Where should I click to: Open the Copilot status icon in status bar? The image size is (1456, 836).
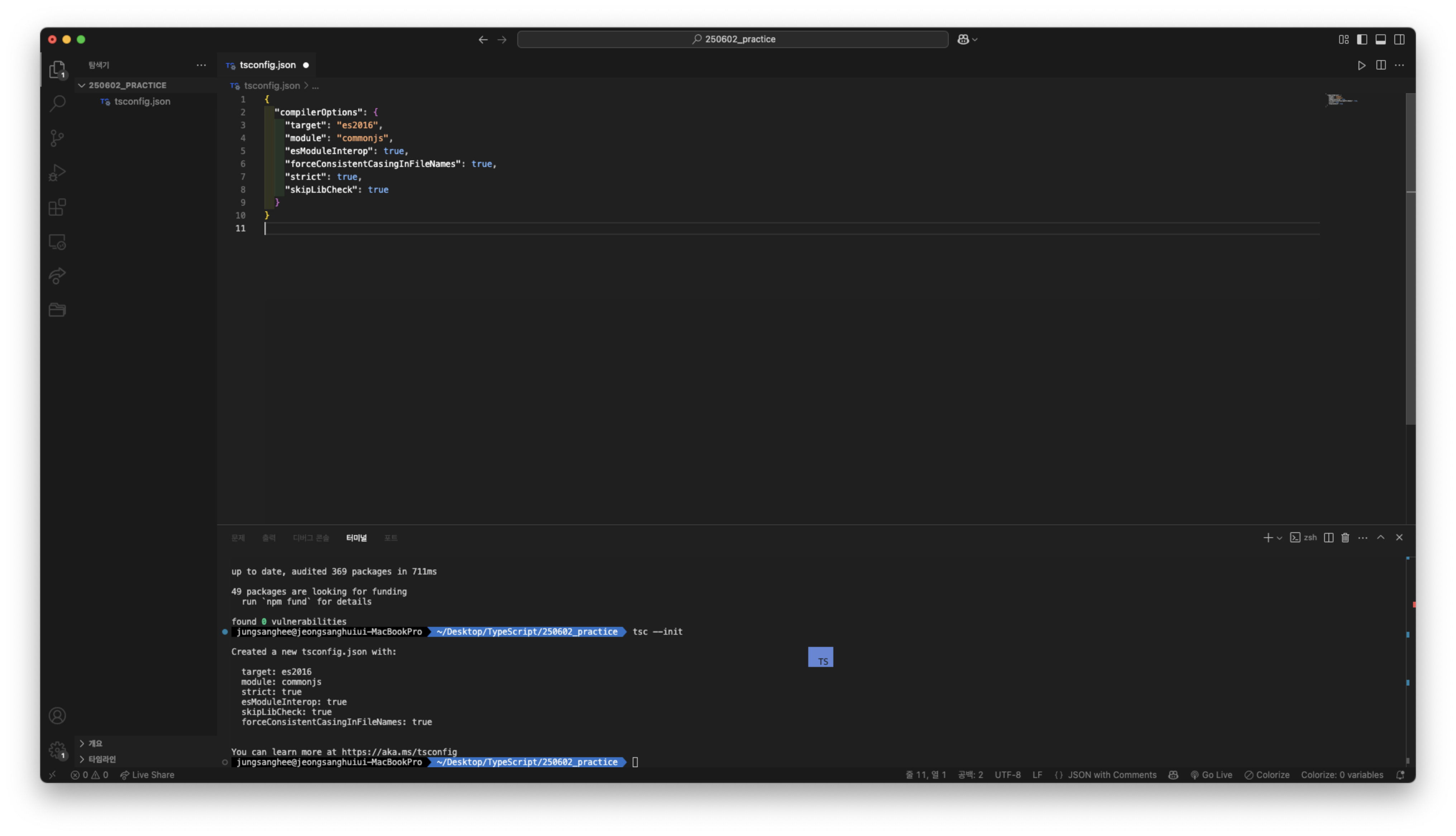click(1173, 774)
